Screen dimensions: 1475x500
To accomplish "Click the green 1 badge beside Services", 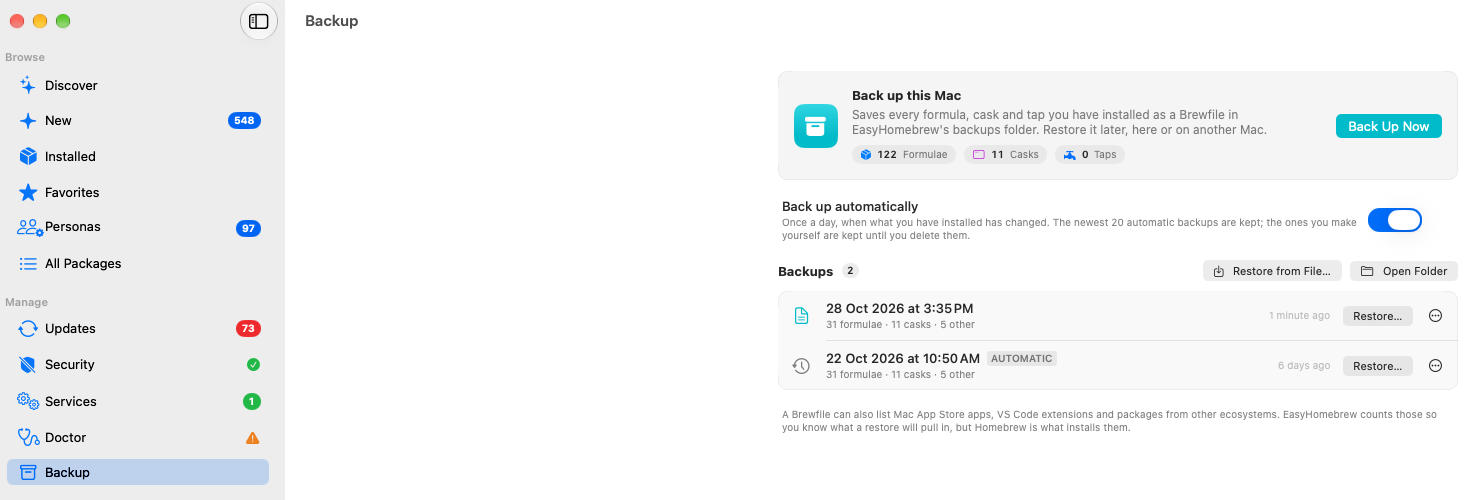I will click(x=252, y=401).
